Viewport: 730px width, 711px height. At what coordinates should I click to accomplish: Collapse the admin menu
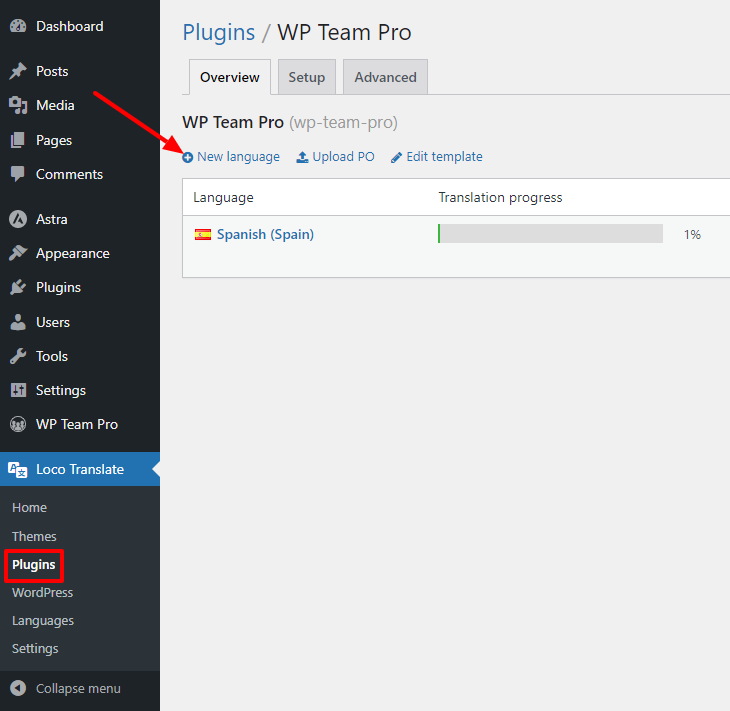[x=80, y=688]
